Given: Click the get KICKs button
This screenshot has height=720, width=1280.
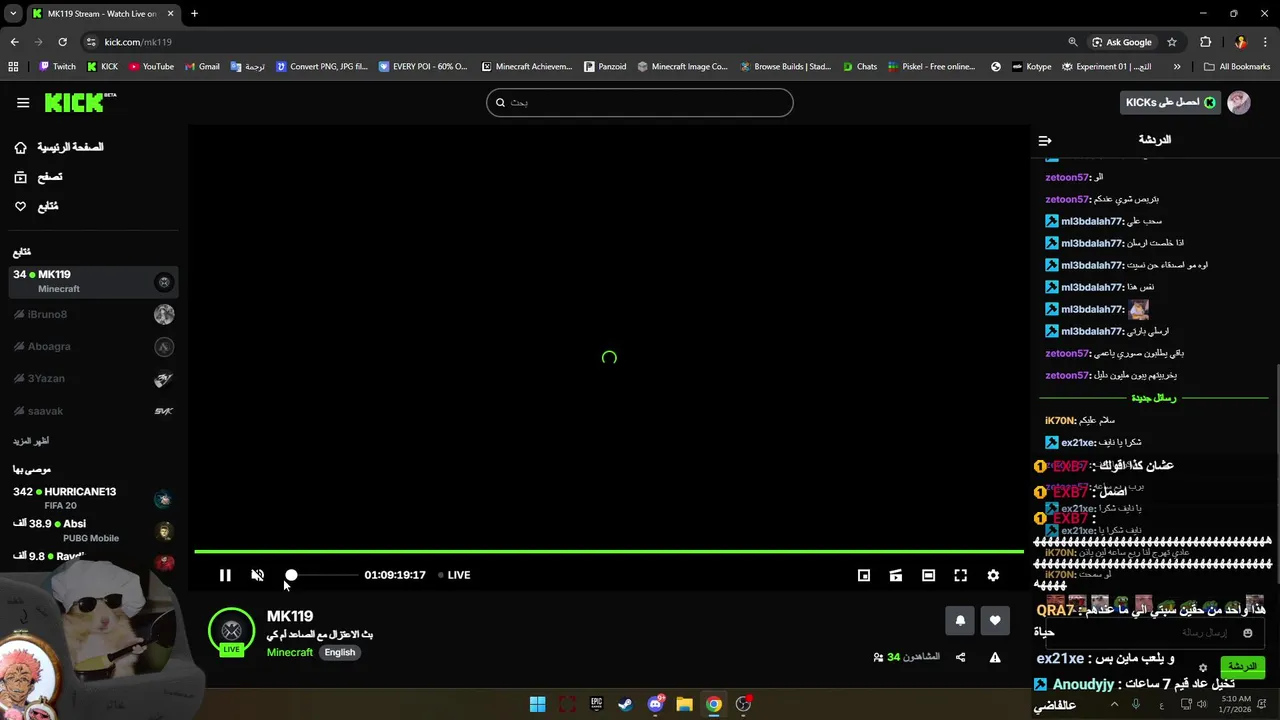Looking at the screenshot, I should (1170, 102).
